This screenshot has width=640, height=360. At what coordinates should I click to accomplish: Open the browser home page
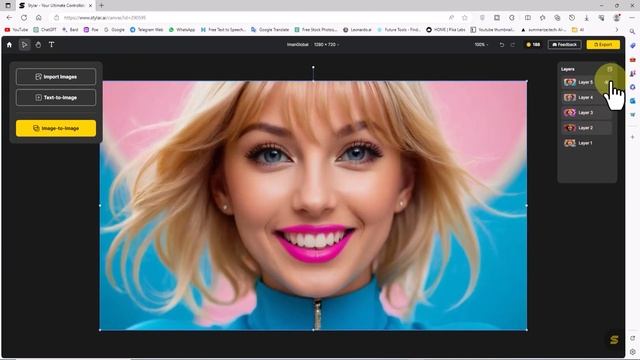click(x=39, y=18)
